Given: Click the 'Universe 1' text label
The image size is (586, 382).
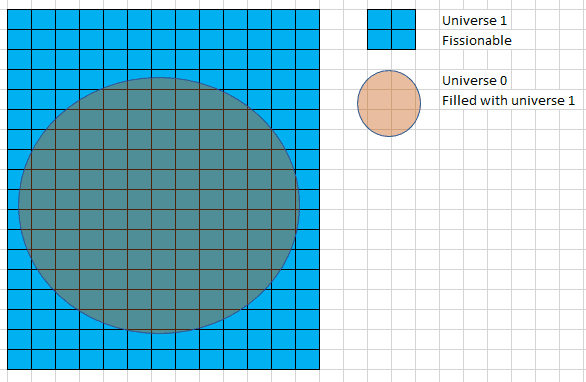Looking at the screenshot, I should tap(474, 21).
